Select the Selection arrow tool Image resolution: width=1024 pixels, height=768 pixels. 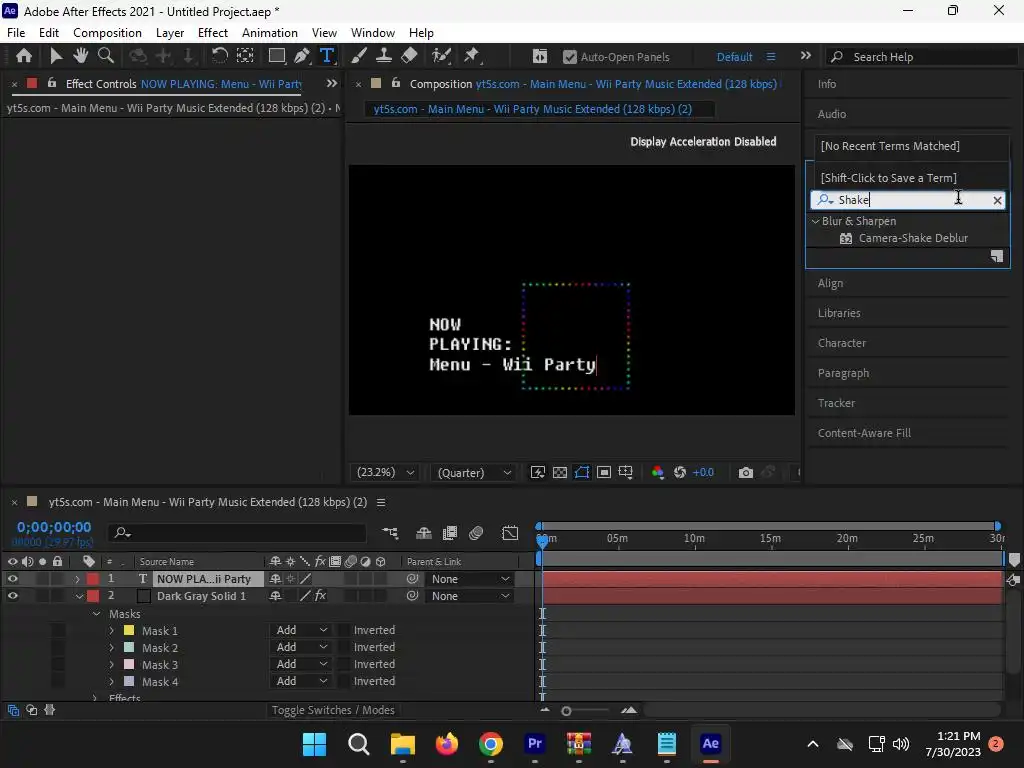coord(56,56)
